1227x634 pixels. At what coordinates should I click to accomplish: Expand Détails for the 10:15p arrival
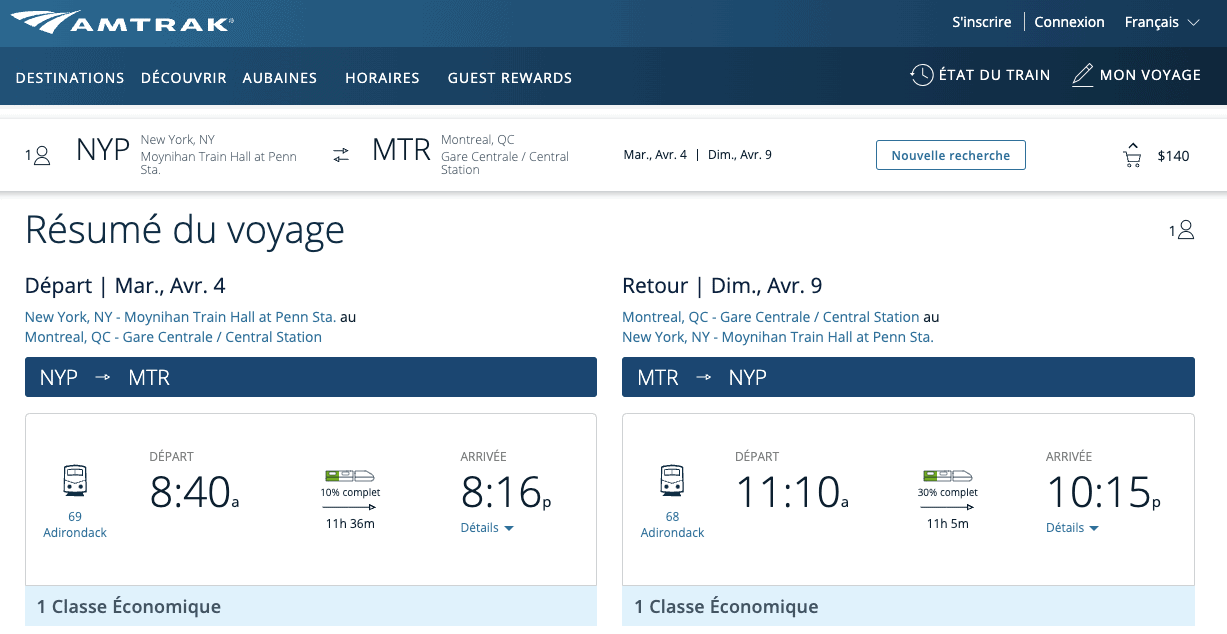(x=1072, y=528)
